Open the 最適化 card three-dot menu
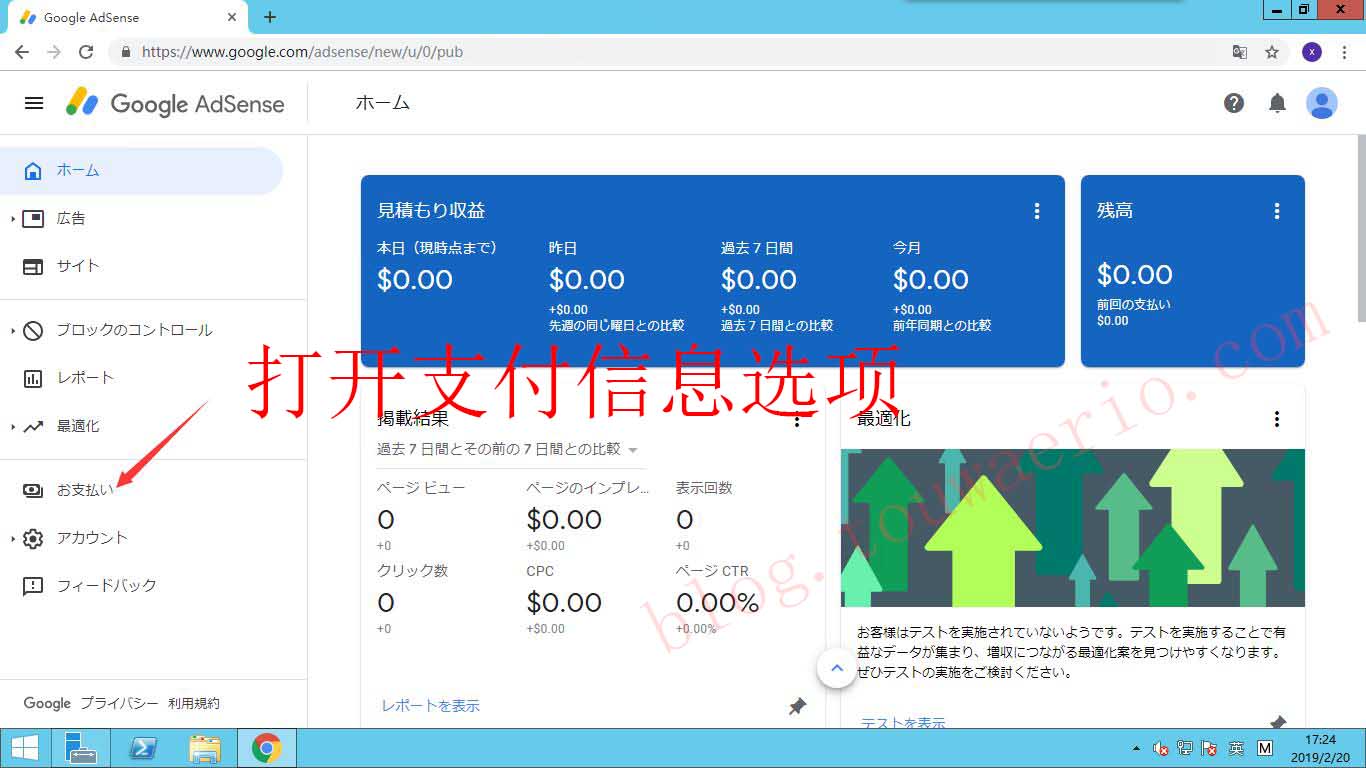Image resolution: width=1366 pixels, height=768 pixels. [x=1277, y=419]
